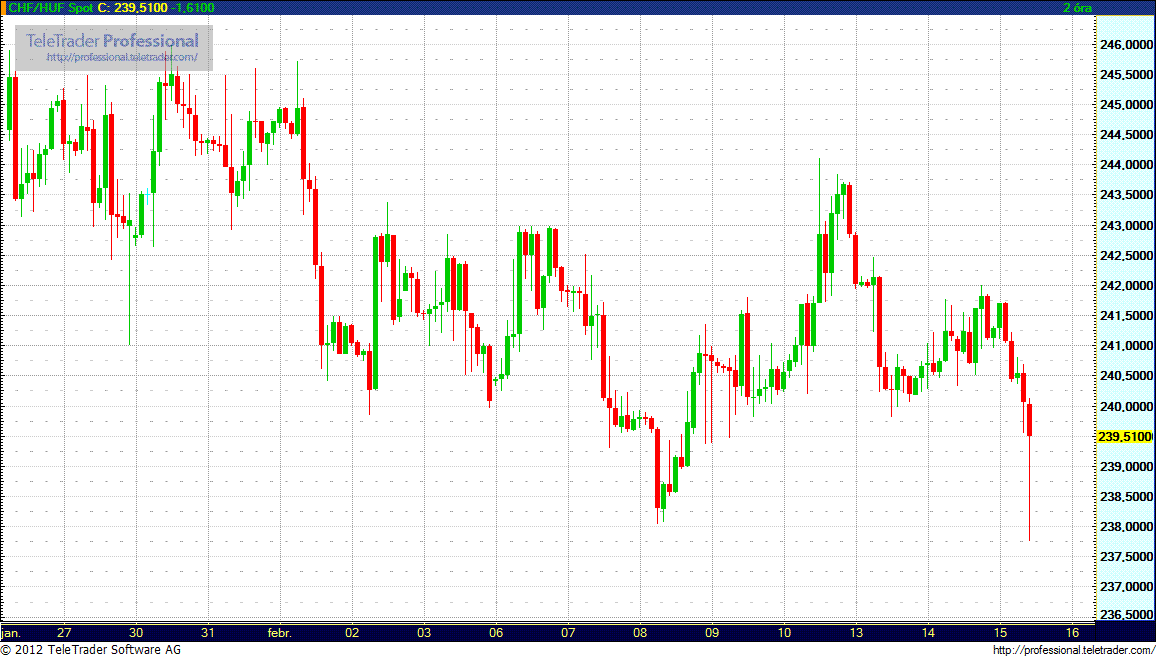The image size is (1156, 659).
Task: Click the 243,5000 price axis label
Action: (x=1125, y=195)
